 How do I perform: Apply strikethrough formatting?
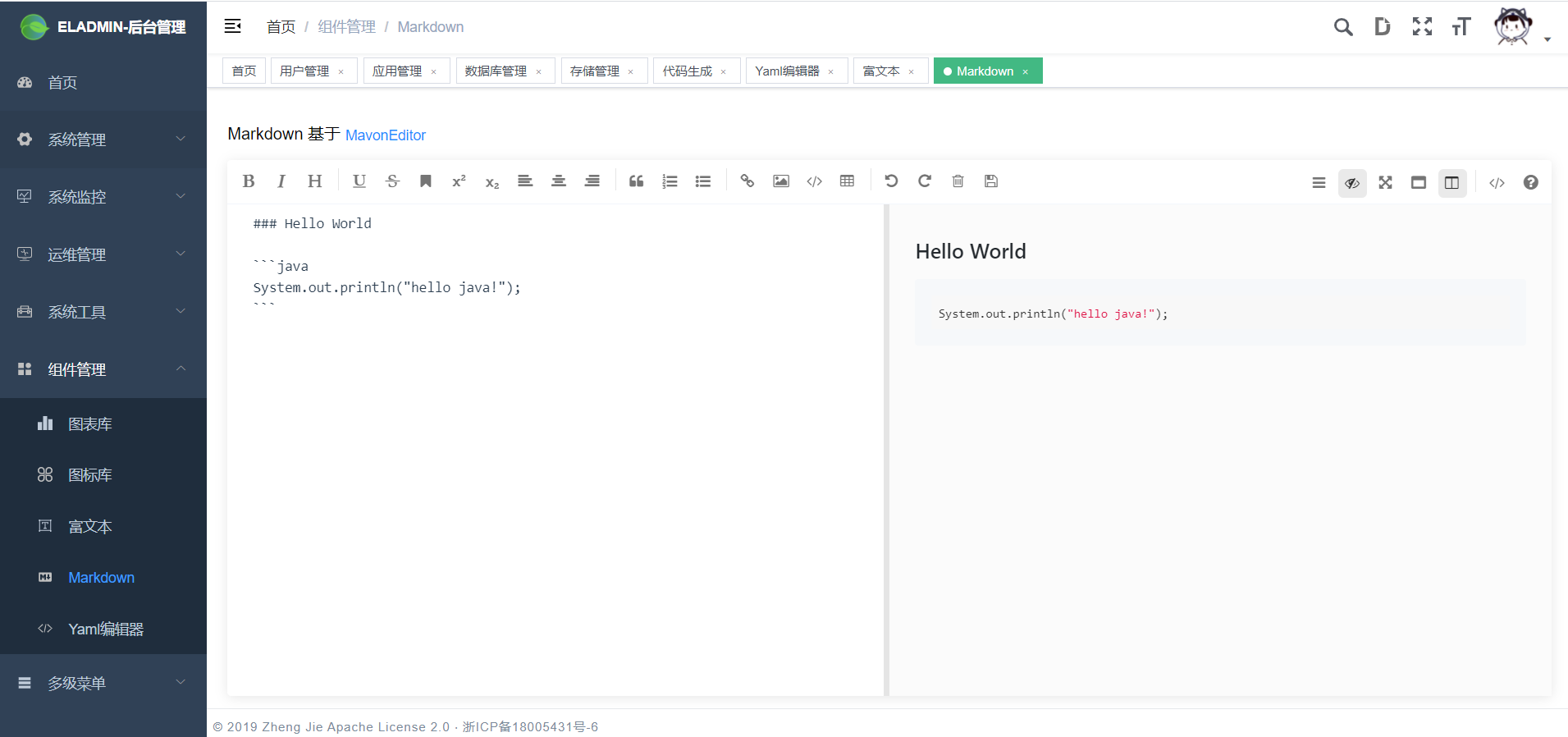click(392, 181)
